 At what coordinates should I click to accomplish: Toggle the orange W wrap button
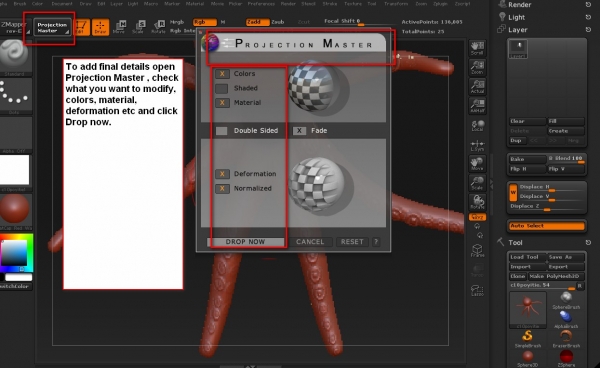click(513, 192)
